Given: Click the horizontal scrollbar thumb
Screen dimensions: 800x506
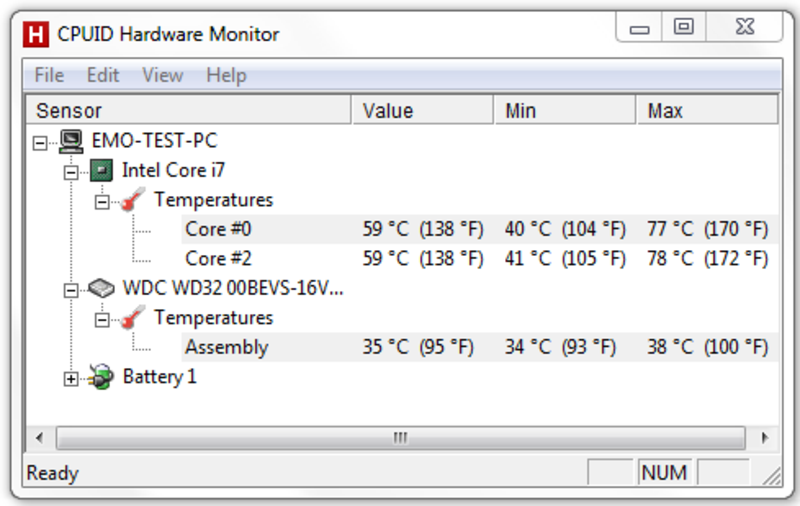Looking at the screenshot, I should pyautogui.click(x=401, y=438).
